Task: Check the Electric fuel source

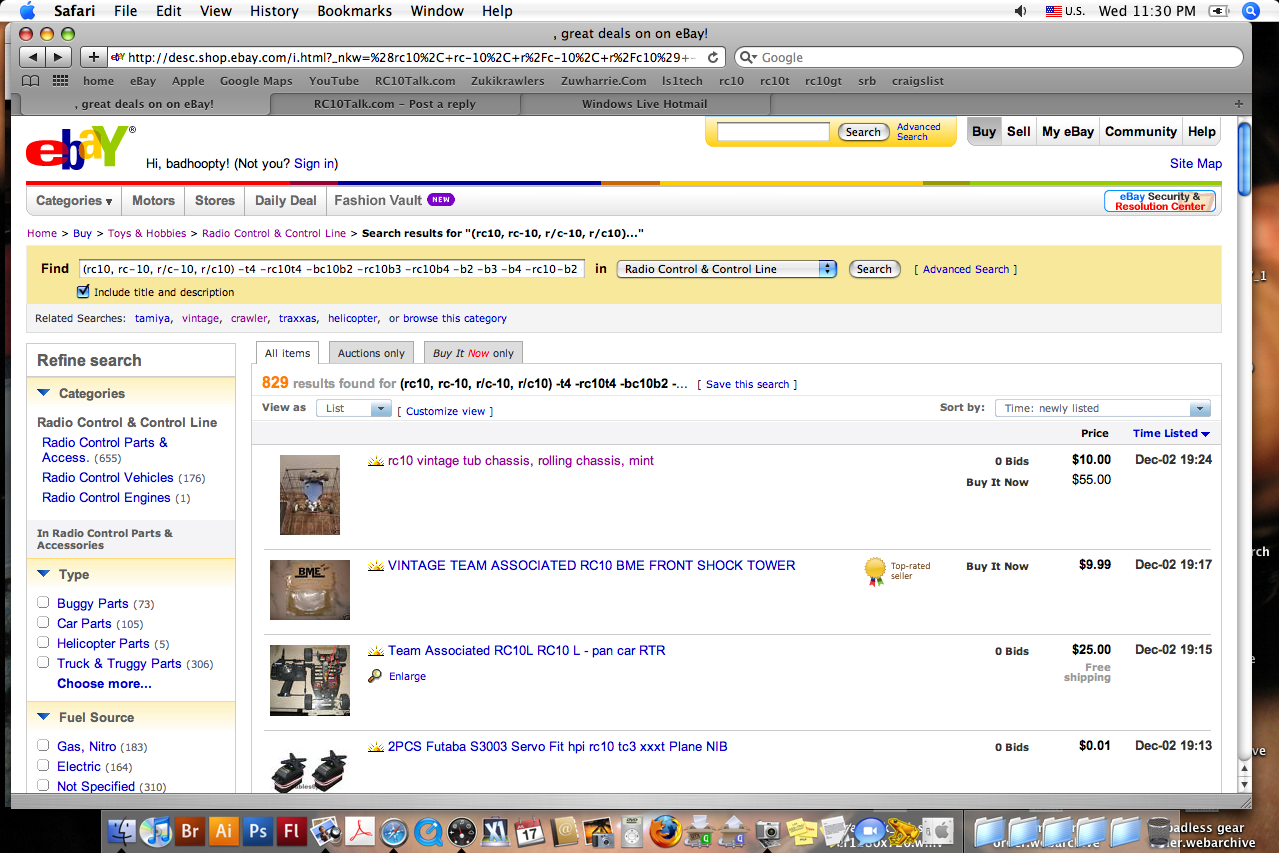Action: [43, 766]
